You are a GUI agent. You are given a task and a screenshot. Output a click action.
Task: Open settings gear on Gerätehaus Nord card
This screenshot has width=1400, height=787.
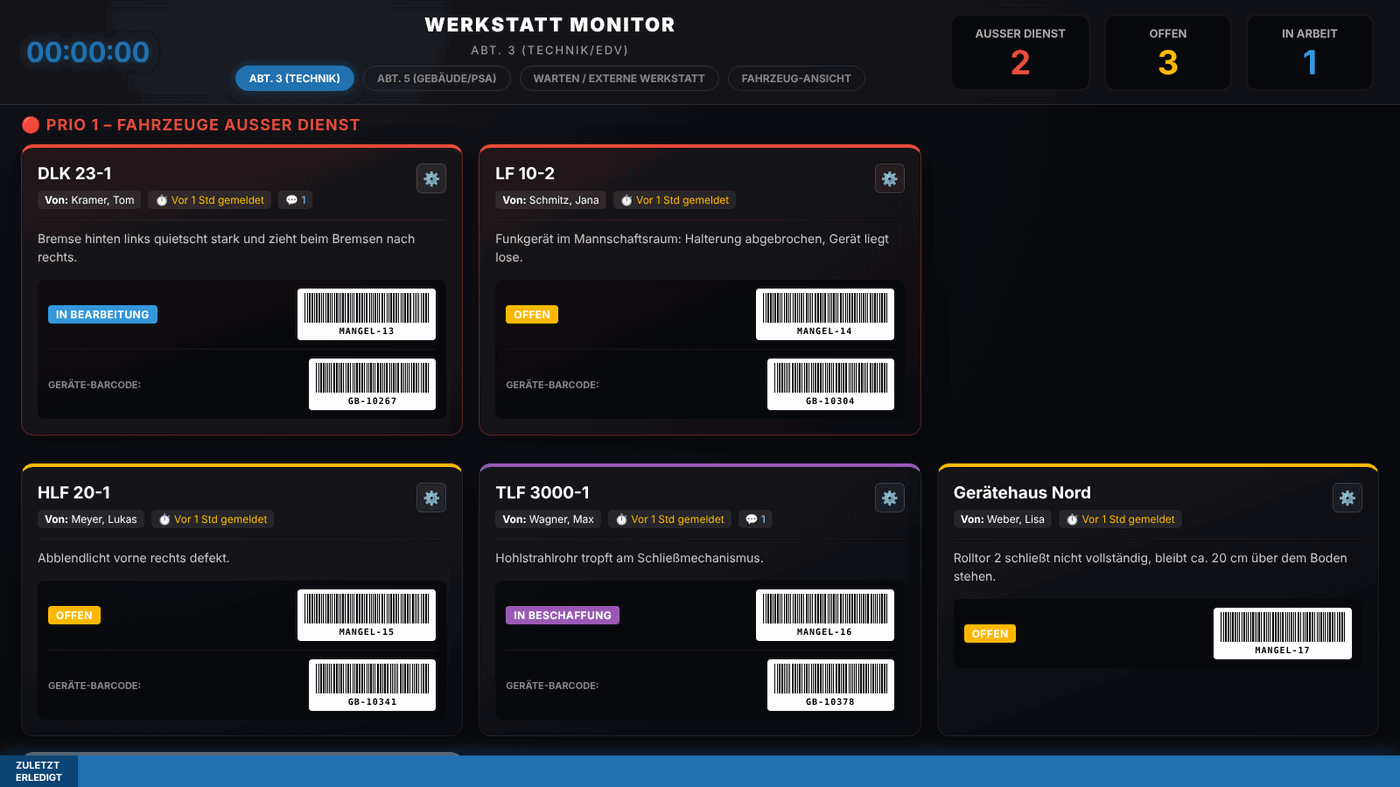1347,498
